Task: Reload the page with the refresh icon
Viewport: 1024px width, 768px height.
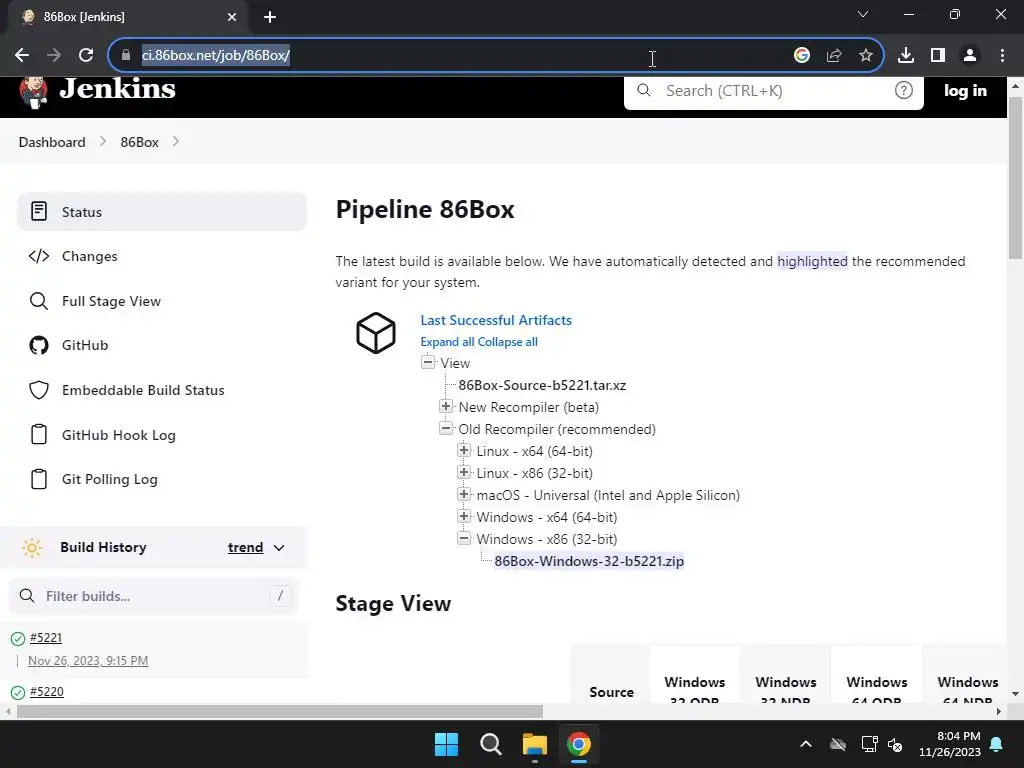Action: (86, 55)
